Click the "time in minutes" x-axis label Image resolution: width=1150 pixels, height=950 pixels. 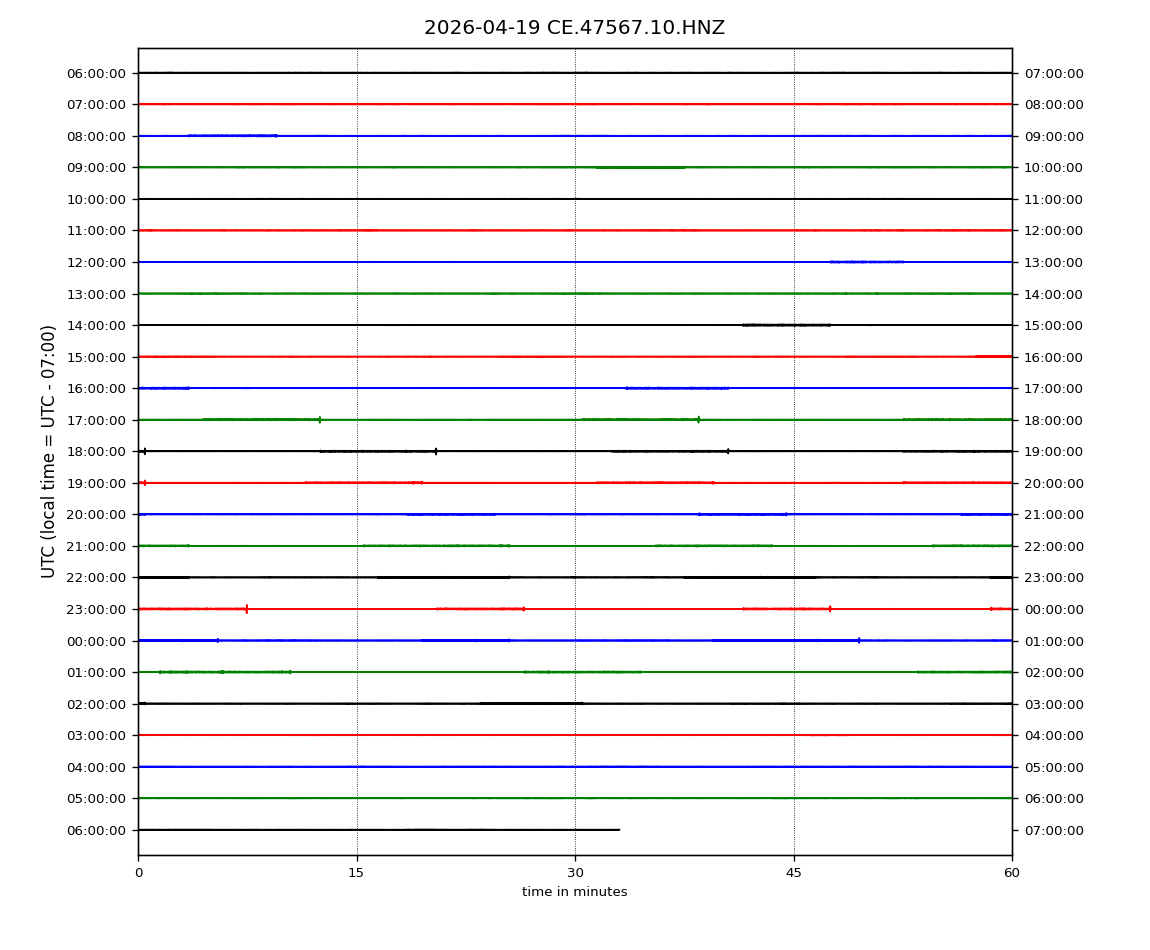(x=574, y=892)
